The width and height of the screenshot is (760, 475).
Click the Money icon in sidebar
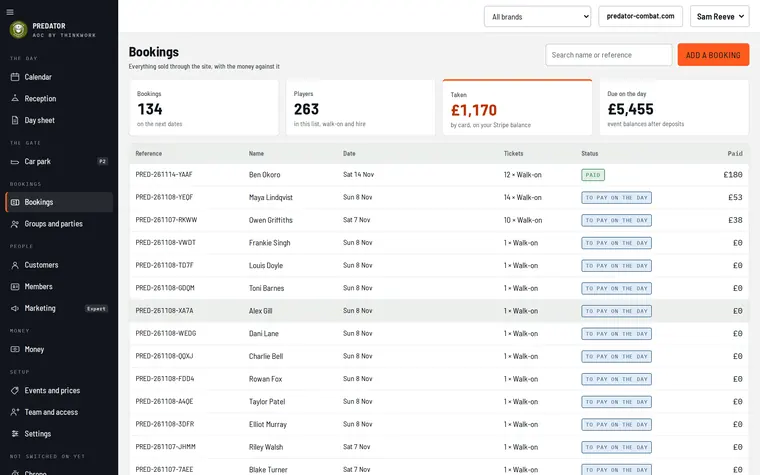(x=15, y=349)
